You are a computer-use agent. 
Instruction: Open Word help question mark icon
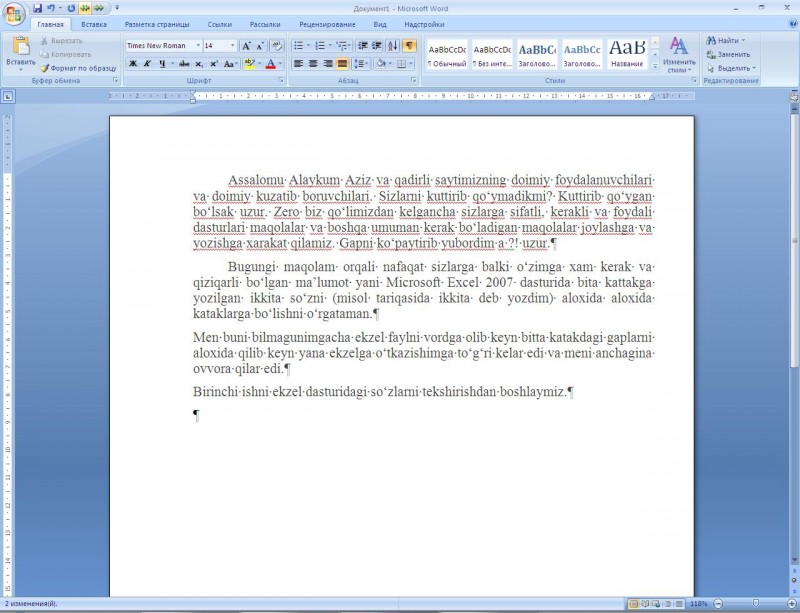[x=792, y=23]
